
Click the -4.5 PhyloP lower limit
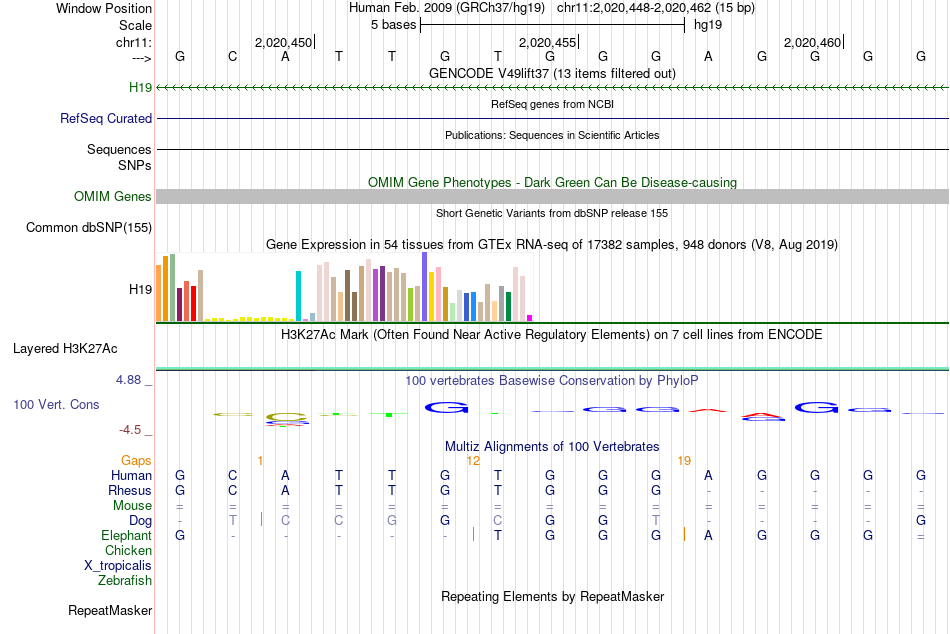coord(130,430)
